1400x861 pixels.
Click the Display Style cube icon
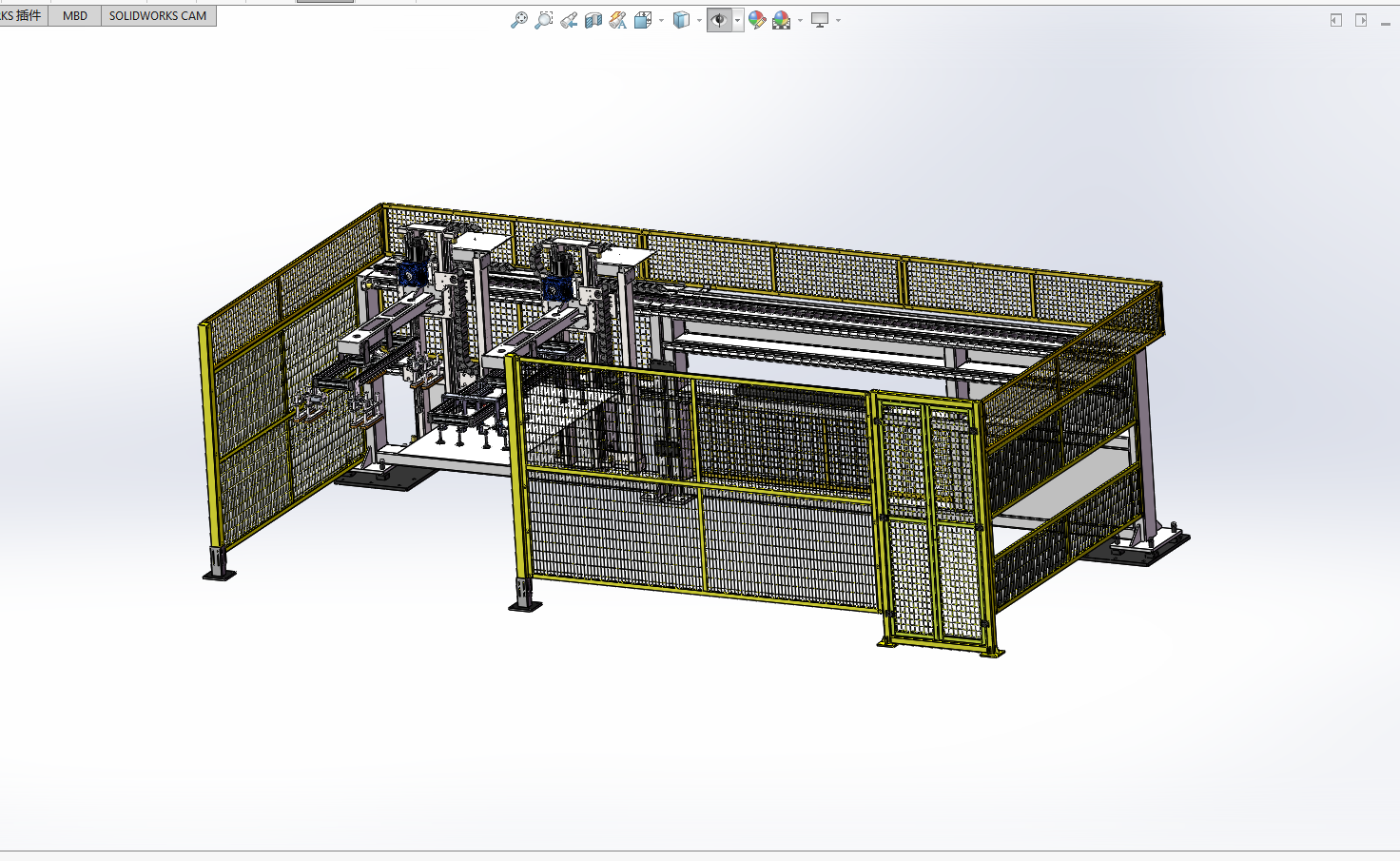(681, 20)
